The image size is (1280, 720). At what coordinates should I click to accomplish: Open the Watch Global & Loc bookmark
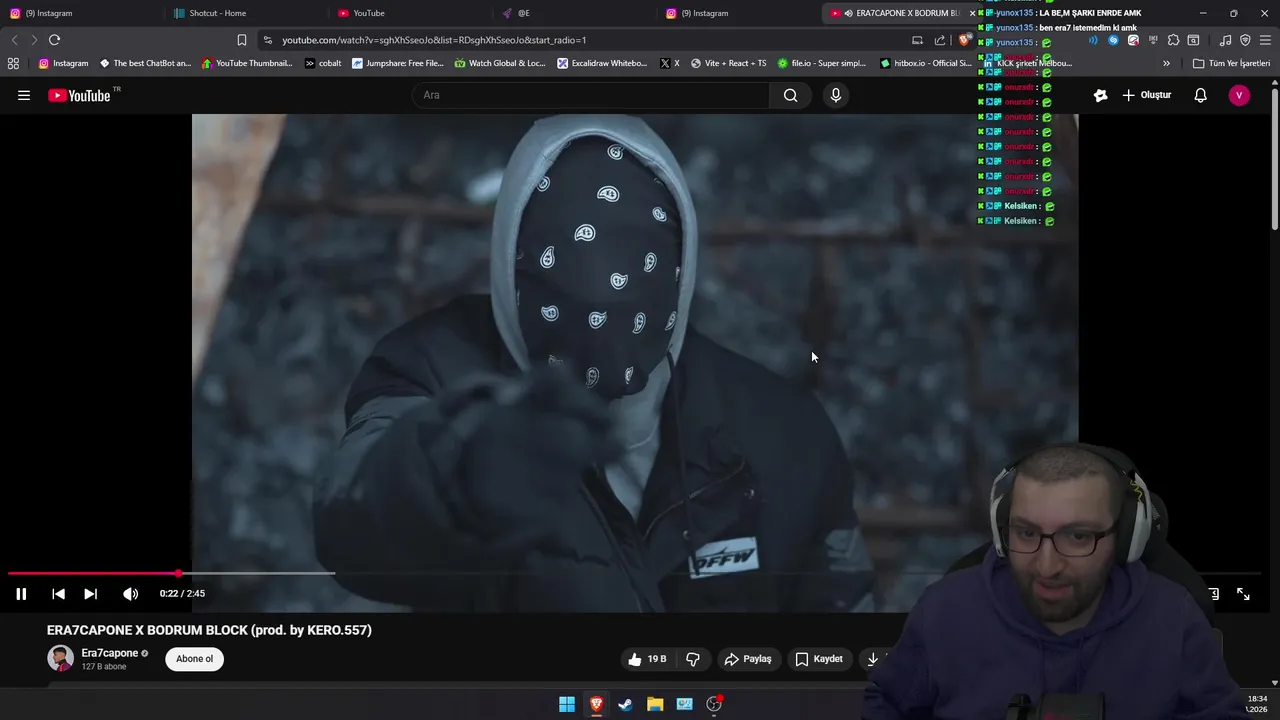click(500, 63)
